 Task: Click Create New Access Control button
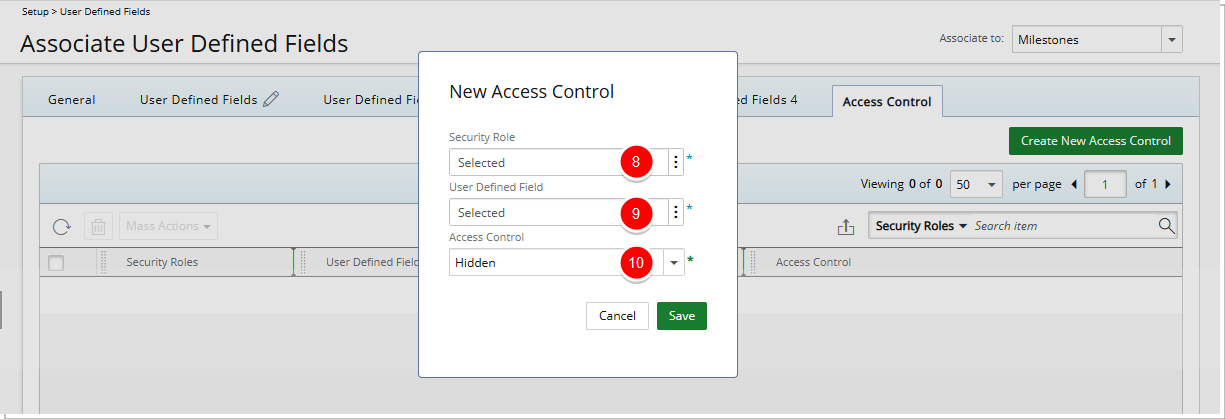coord(1095,141)
